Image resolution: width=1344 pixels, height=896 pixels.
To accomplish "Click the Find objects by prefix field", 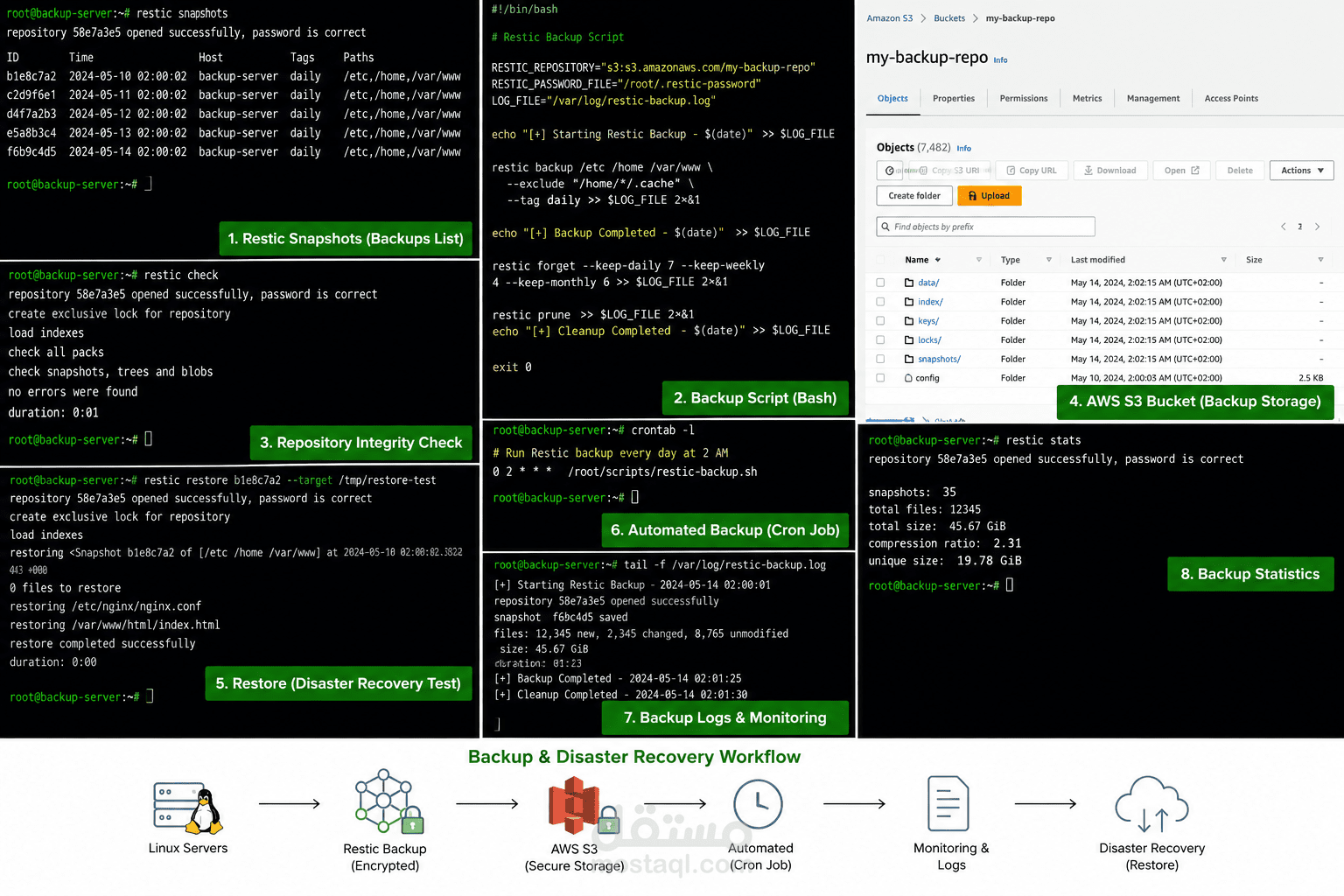I will point(985,227).
